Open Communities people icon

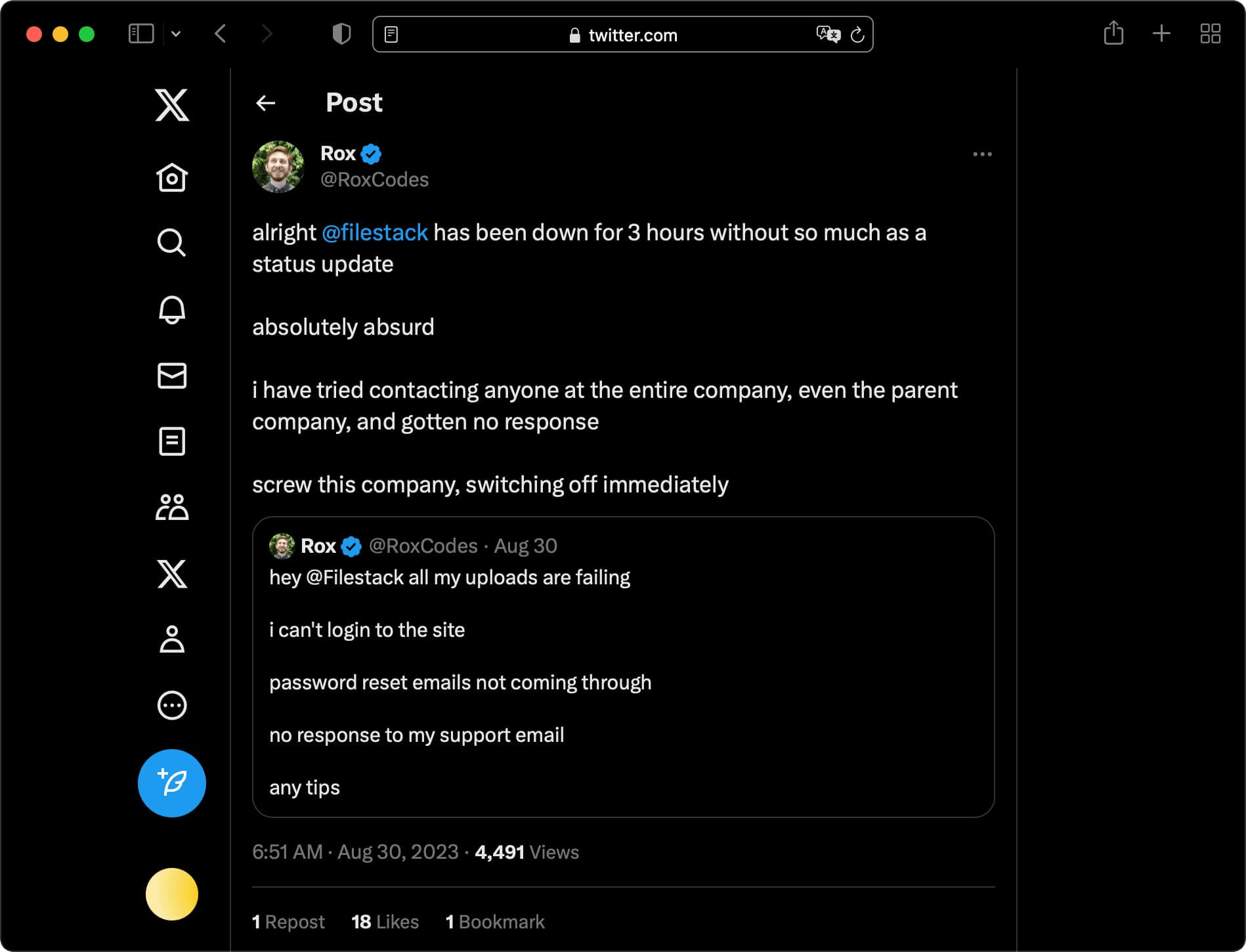click(x=172, y=507)
